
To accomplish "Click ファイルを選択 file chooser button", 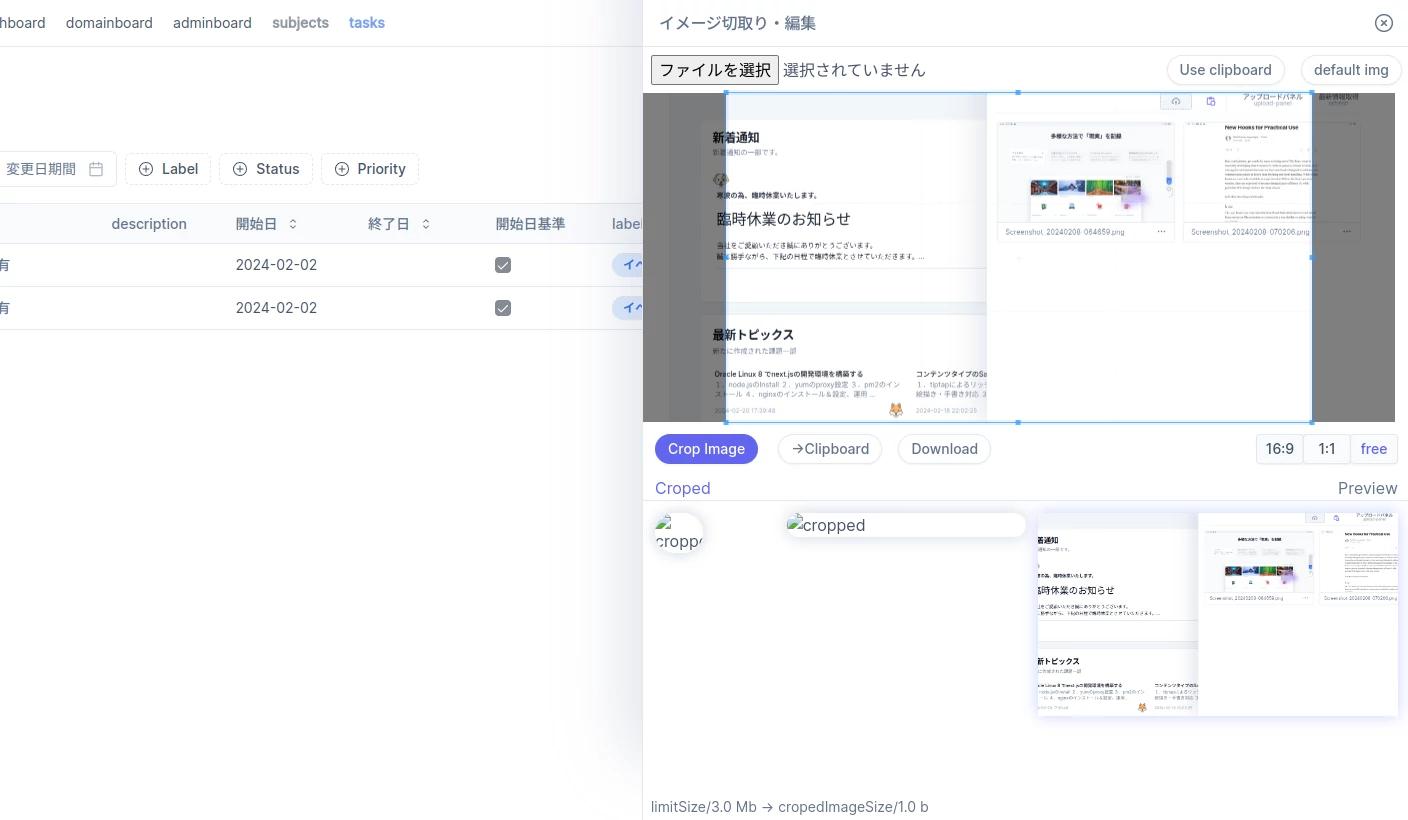I will (x=715, y=70).
